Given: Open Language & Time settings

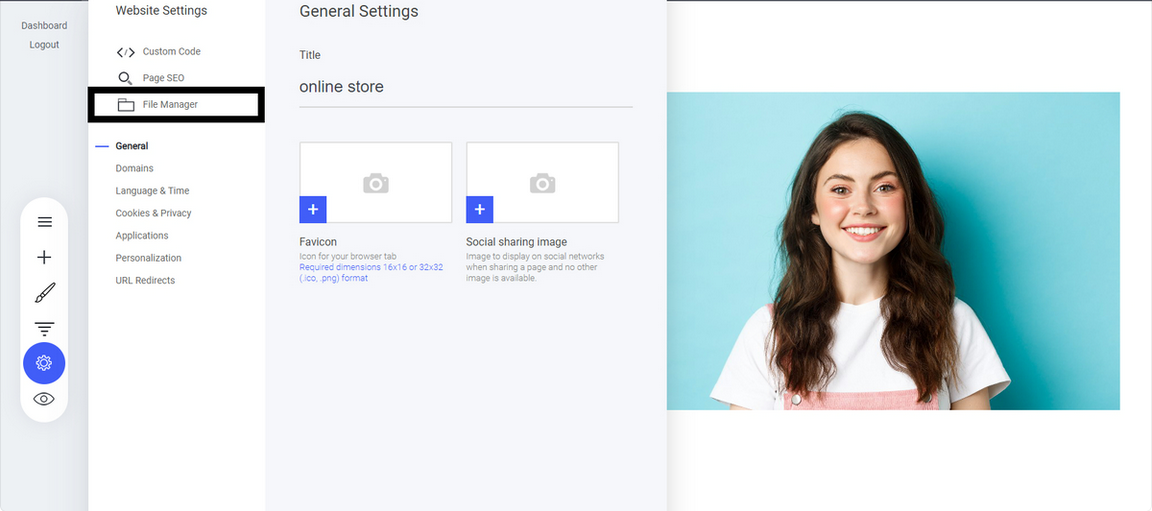Looking at the screenshot, I should pos(152,191).
